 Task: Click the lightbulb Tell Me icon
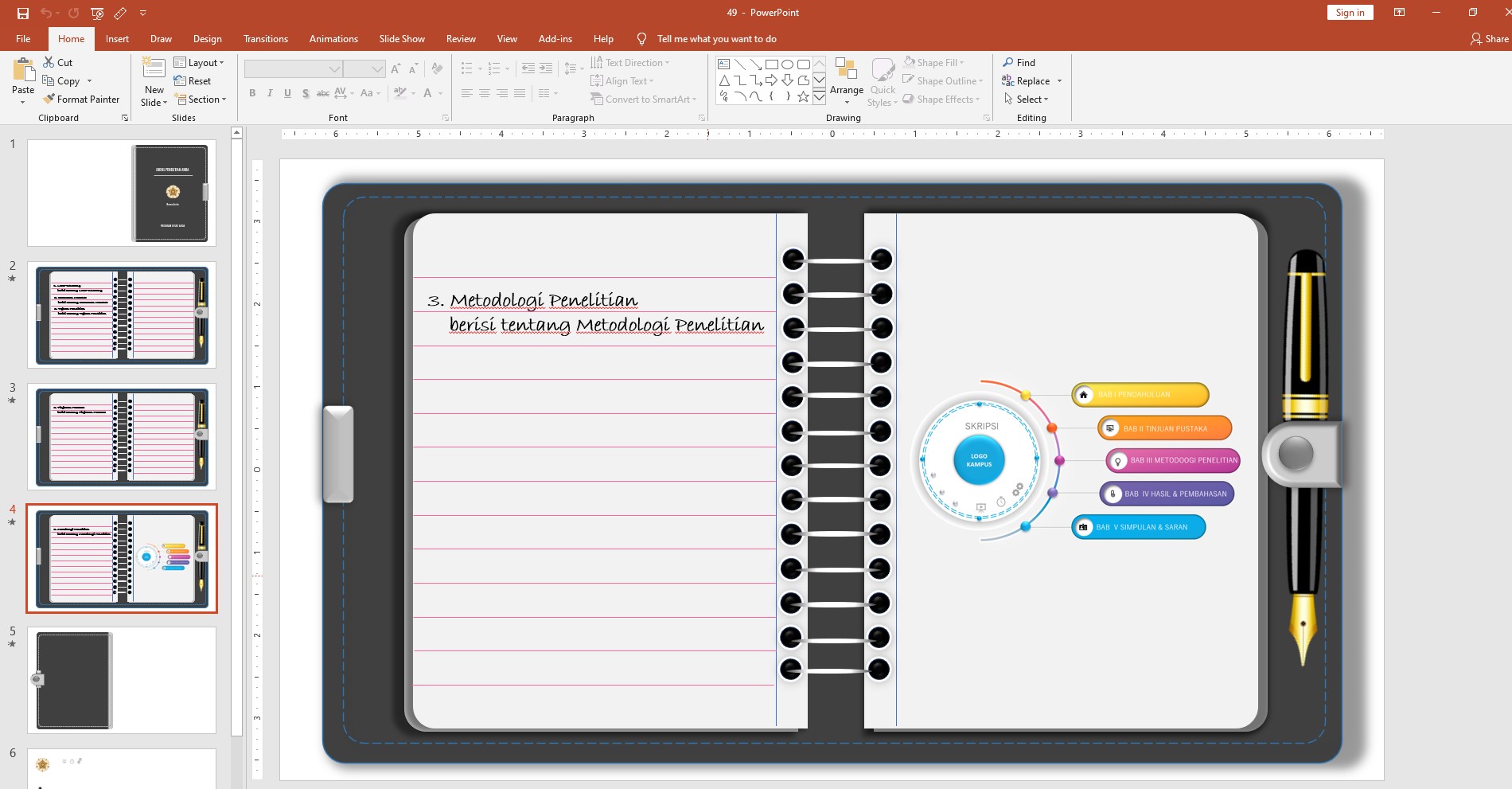click(641, 38)
